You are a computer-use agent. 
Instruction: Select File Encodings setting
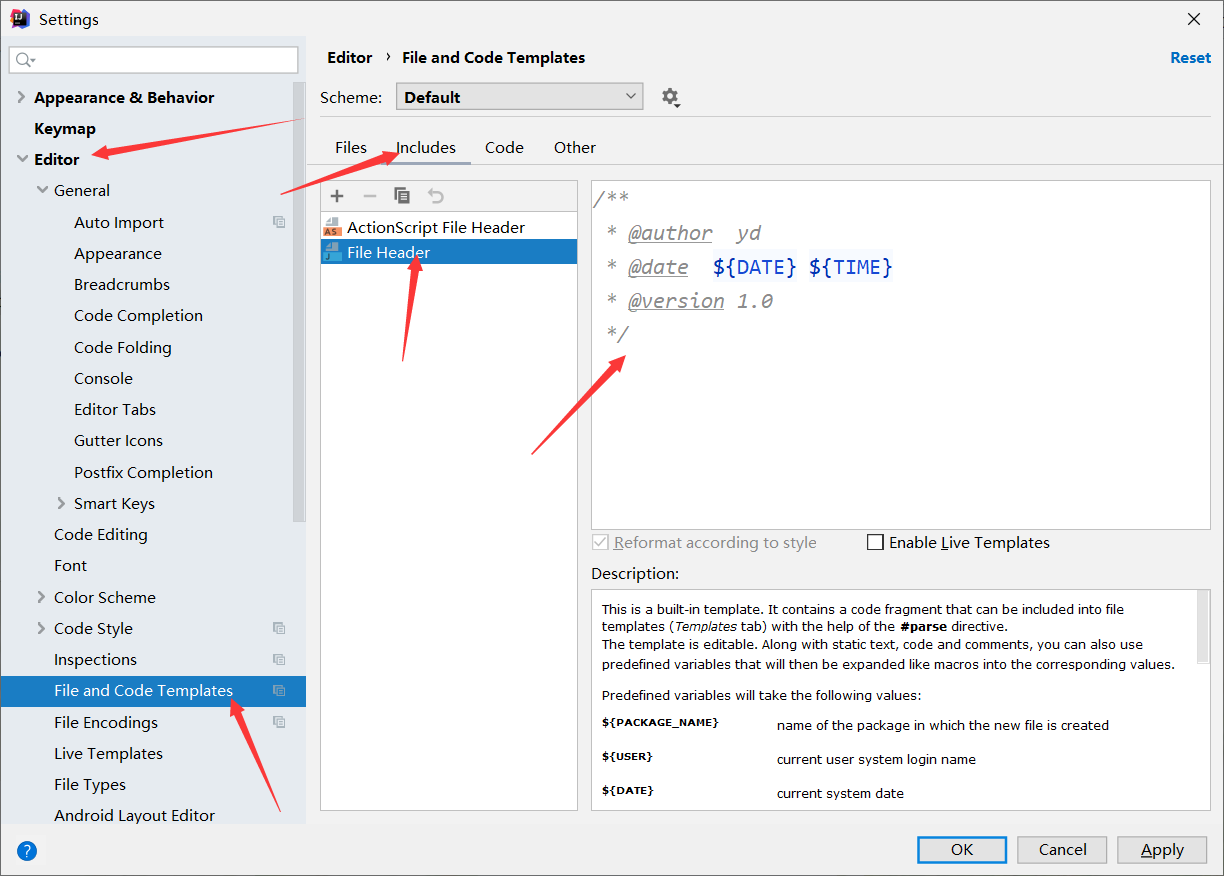click(x=106, y=722)
